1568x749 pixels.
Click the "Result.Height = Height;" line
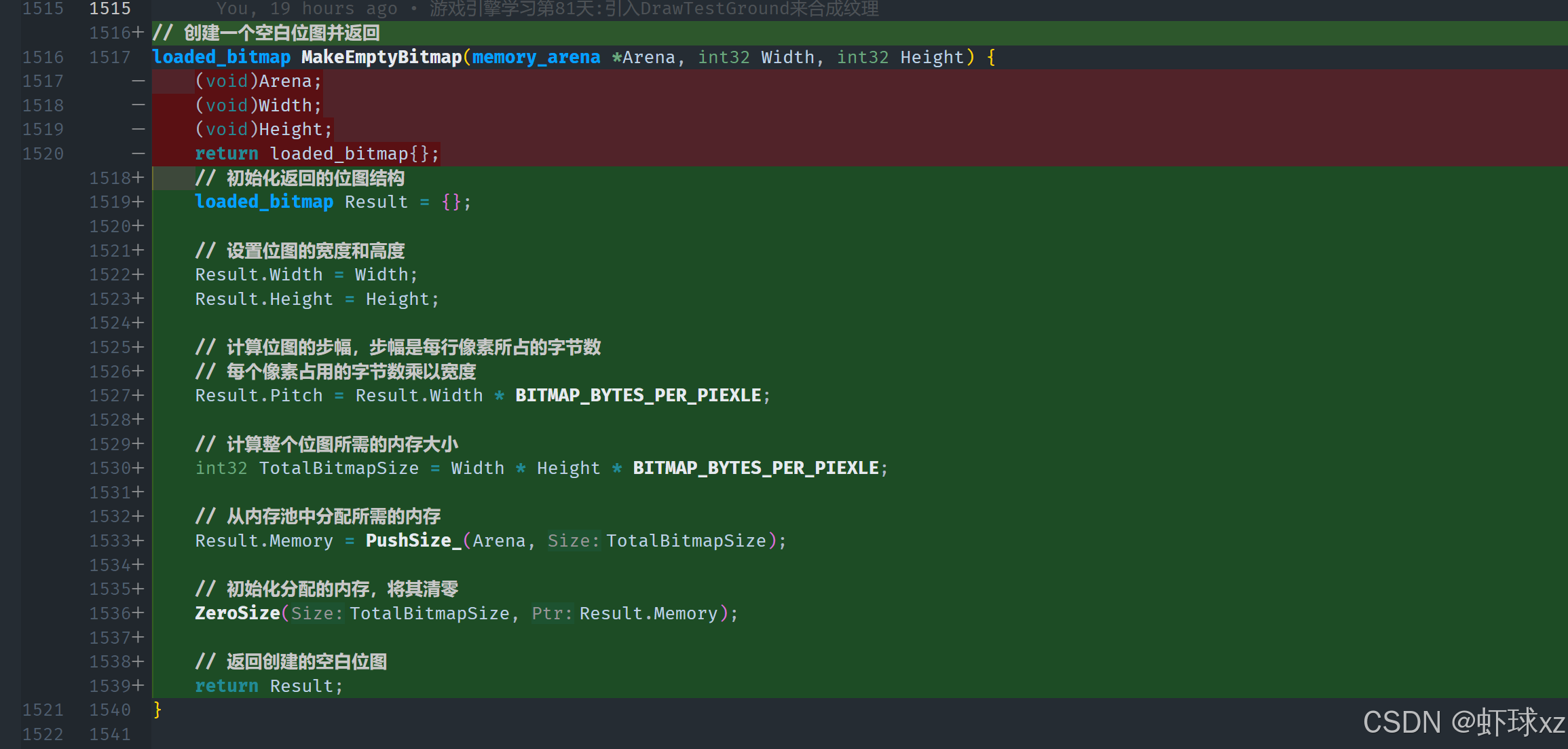coord(317,299)
